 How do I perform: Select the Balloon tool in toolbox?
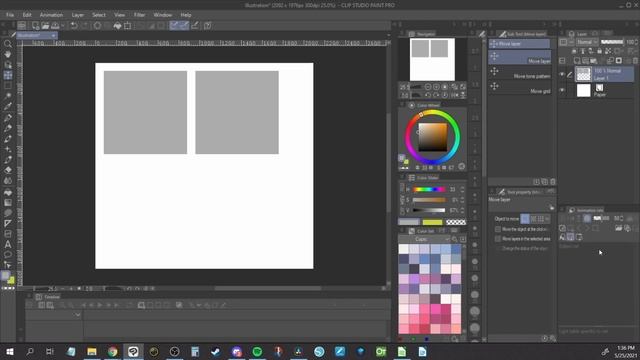[7, 255]
